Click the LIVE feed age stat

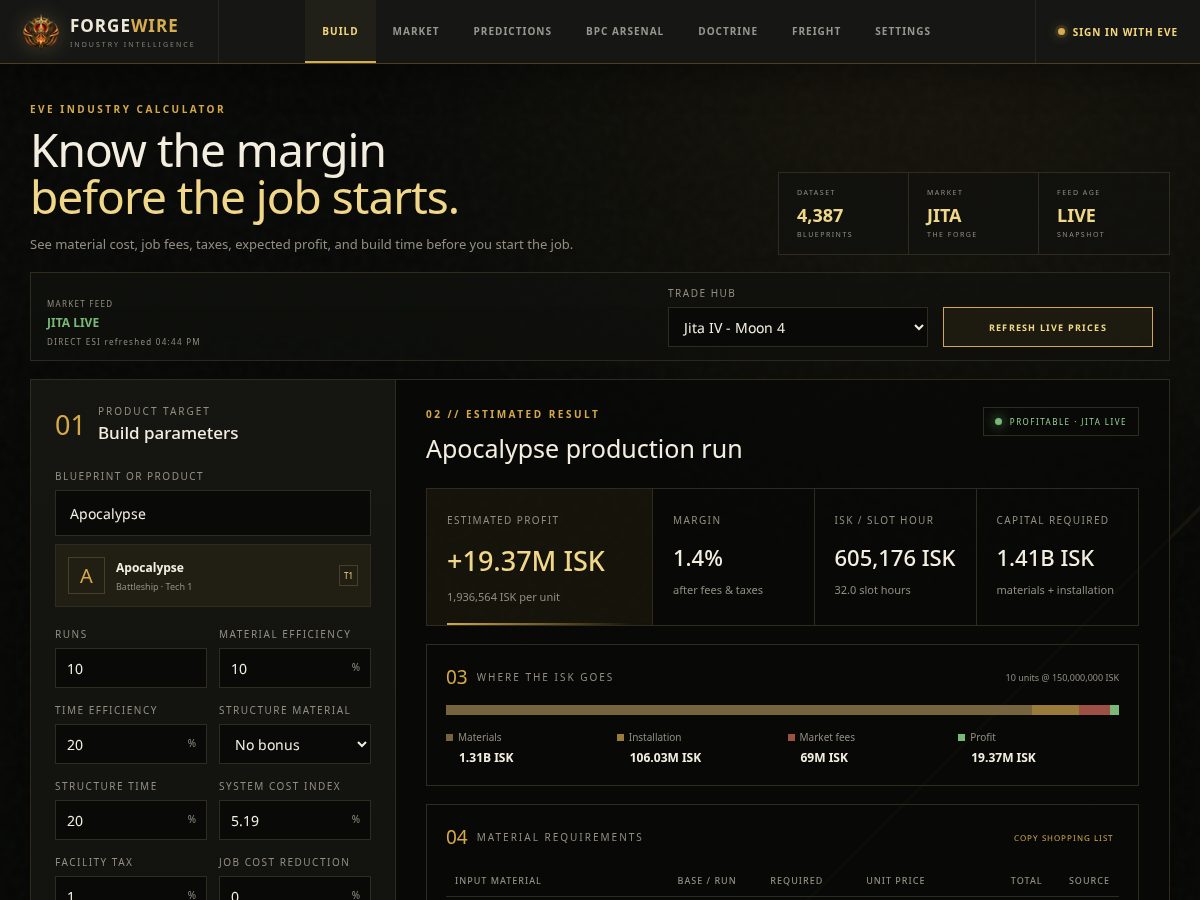click(1104, 213)
